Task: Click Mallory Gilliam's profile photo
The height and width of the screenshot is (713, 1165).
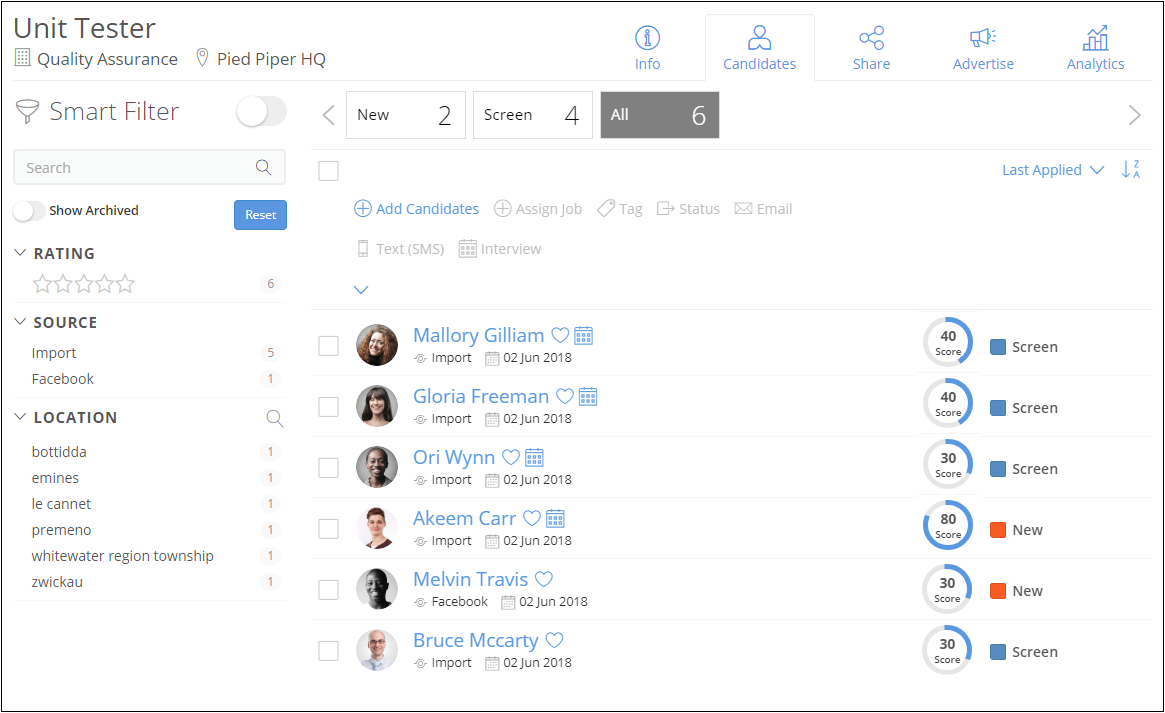Action: [377, 346]
